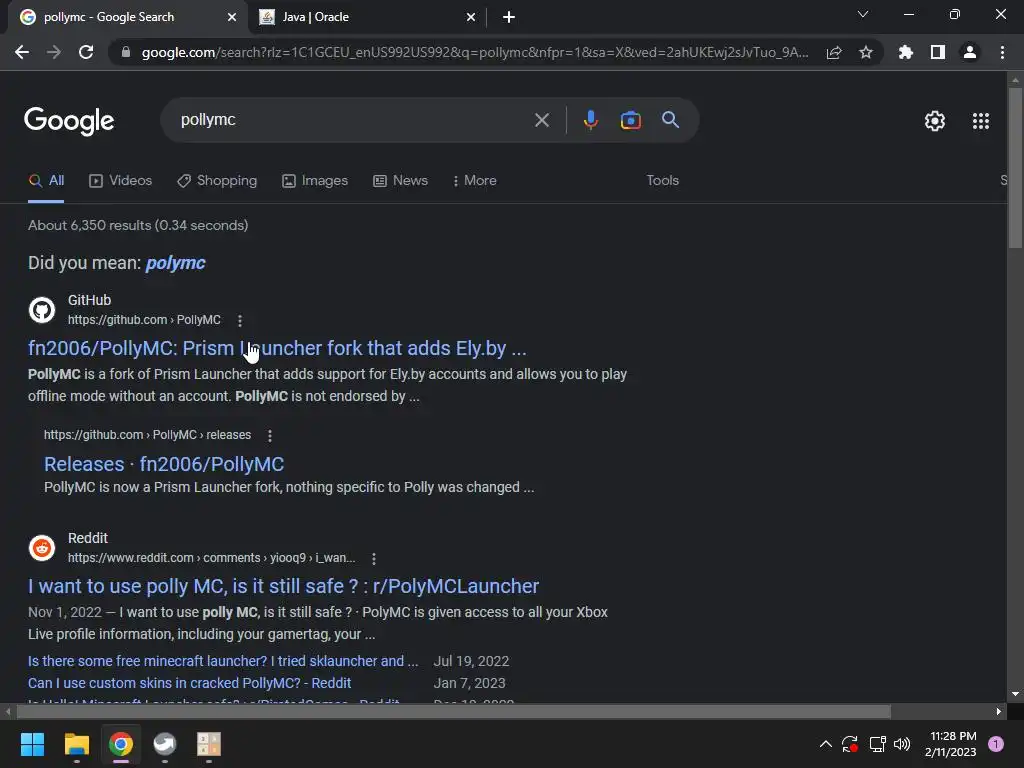Screen dimensions: 1024x768
Task: Open network status in tray
Action: click(x=877, y=744)
